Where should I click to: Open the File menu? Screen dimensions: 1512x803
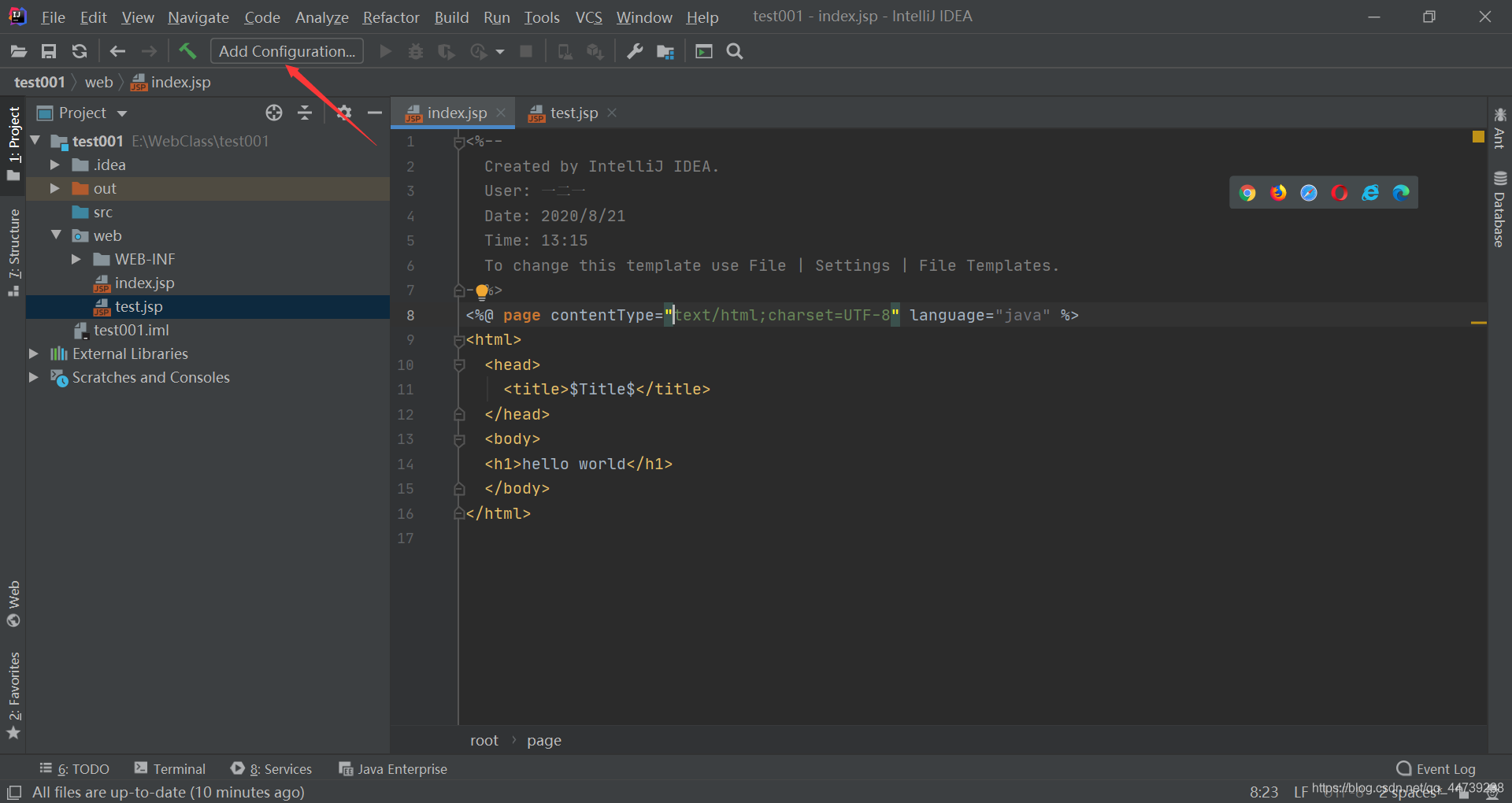coord(53,17)
